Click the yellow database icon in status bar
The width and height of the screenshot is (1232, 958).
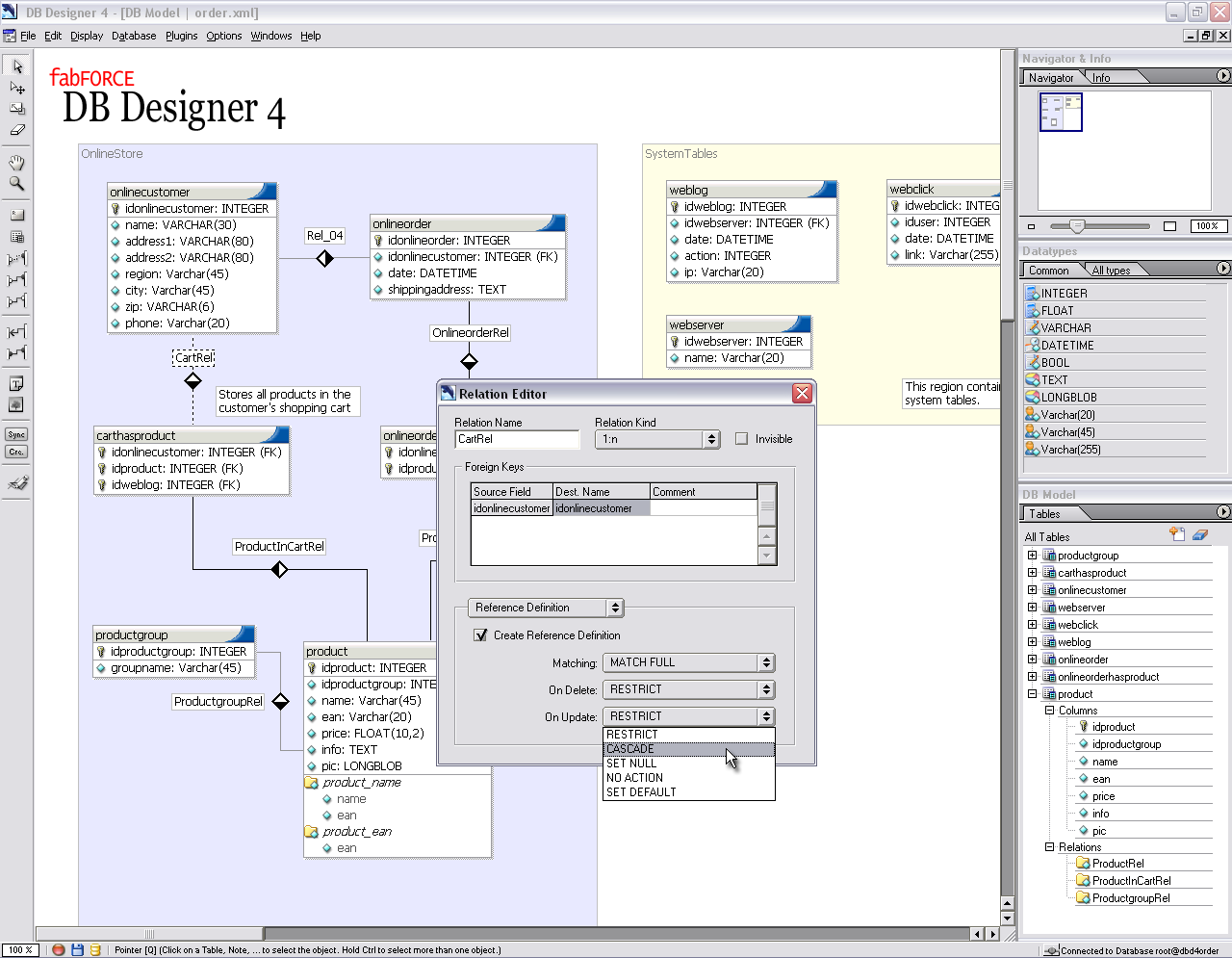click(x=95, y=949)
